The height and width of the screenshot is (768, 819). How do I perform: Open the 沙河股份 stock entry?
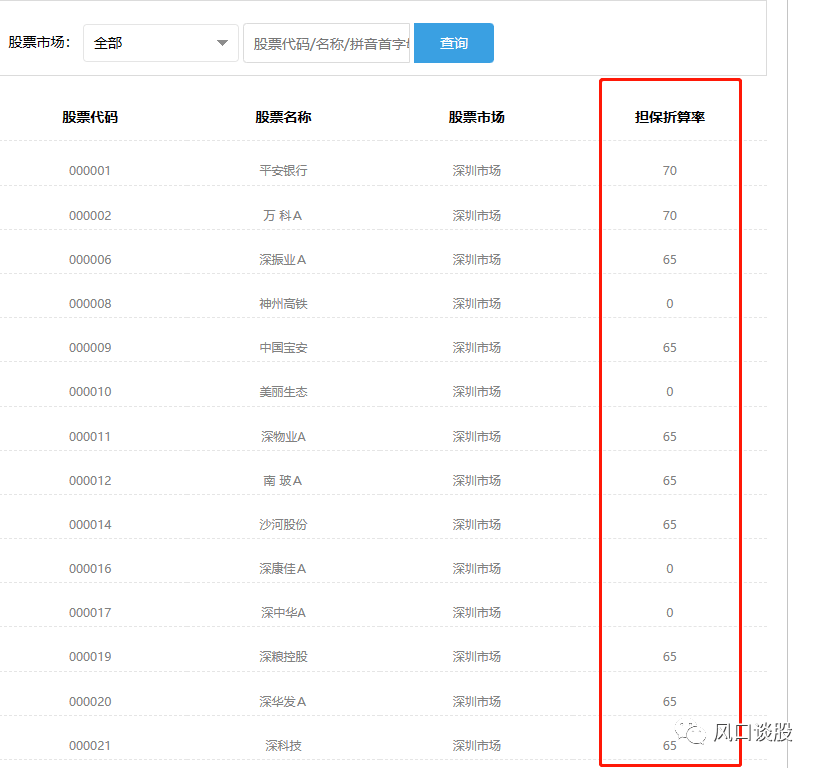[x=281, y=523]
